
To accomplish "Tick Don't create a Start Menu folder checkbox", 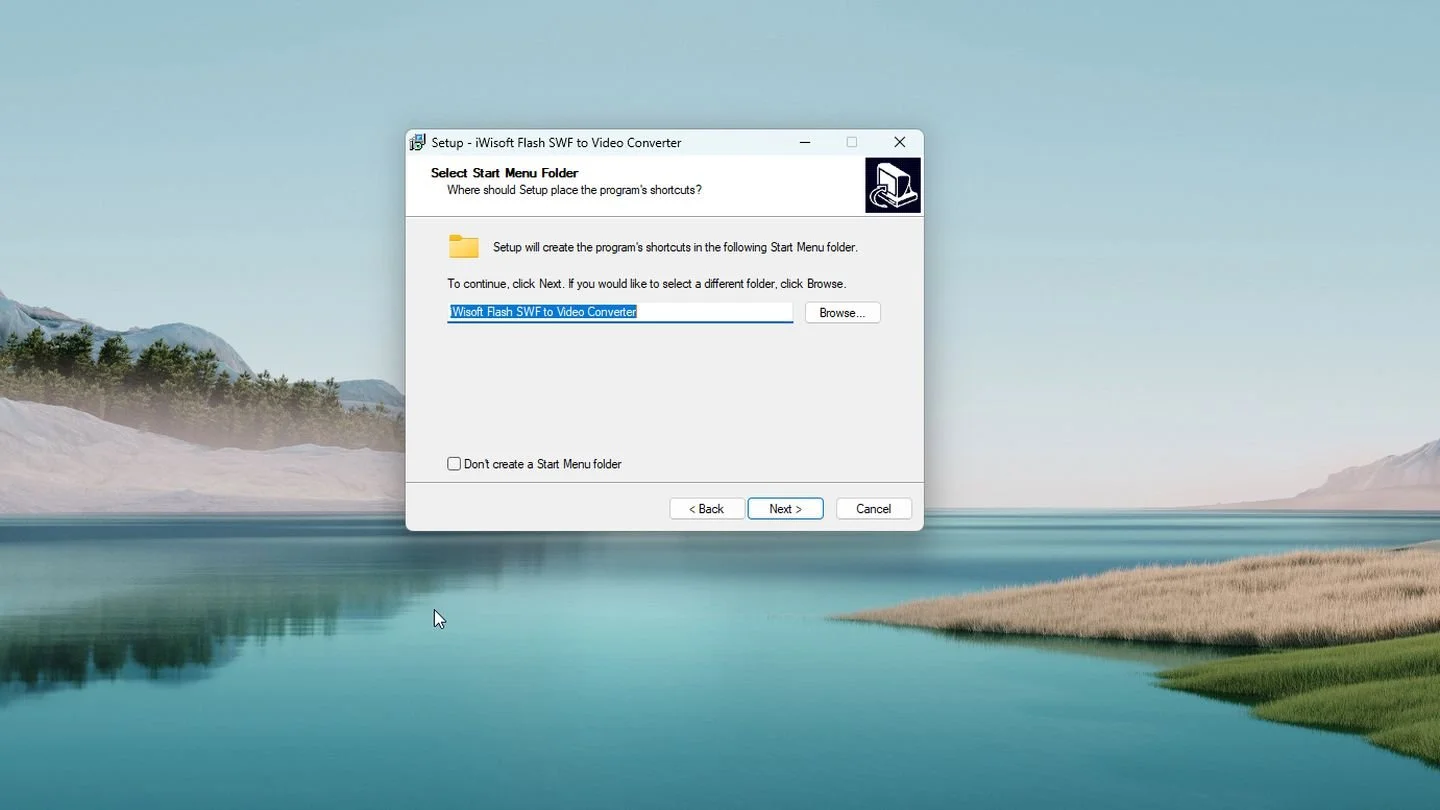I will (x=454, y=464).
